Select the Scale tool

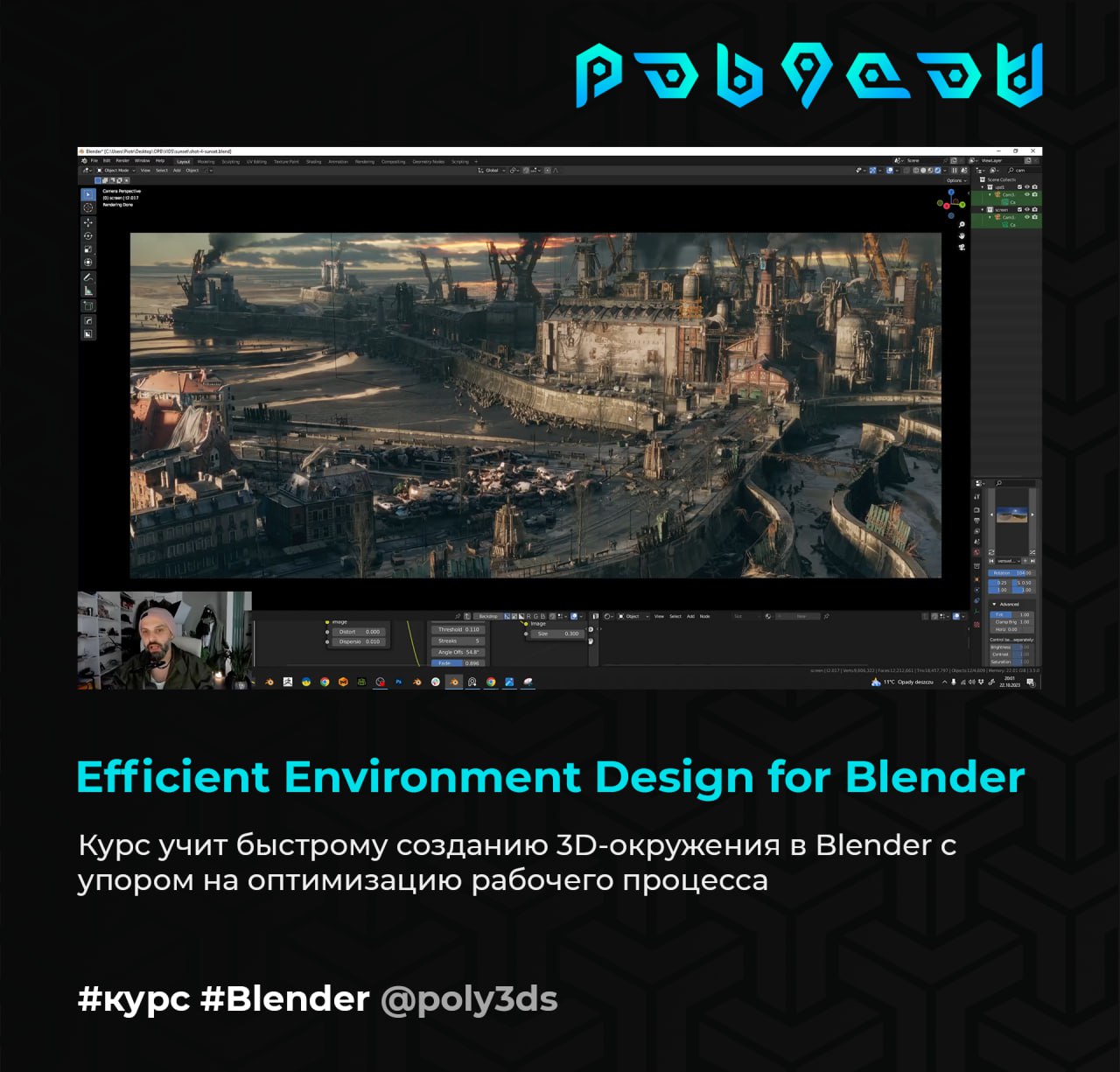click(x=88, y=249)
